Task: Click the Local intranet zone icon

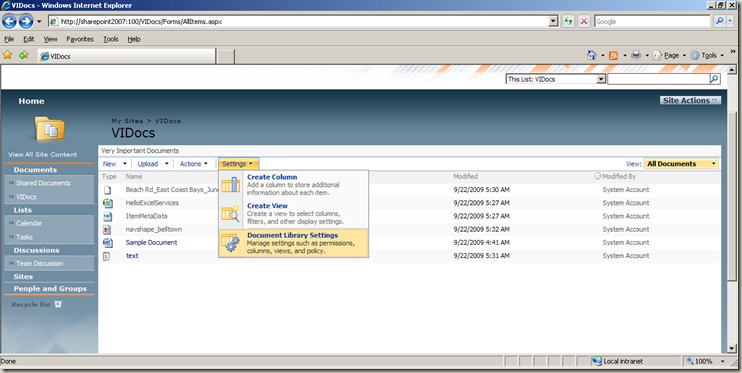Action: (x=597, y=361)
